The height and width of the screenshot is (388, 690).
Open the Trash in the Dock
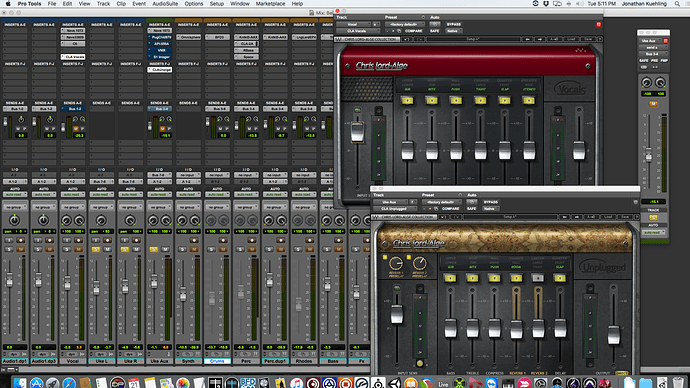[679, 383]
